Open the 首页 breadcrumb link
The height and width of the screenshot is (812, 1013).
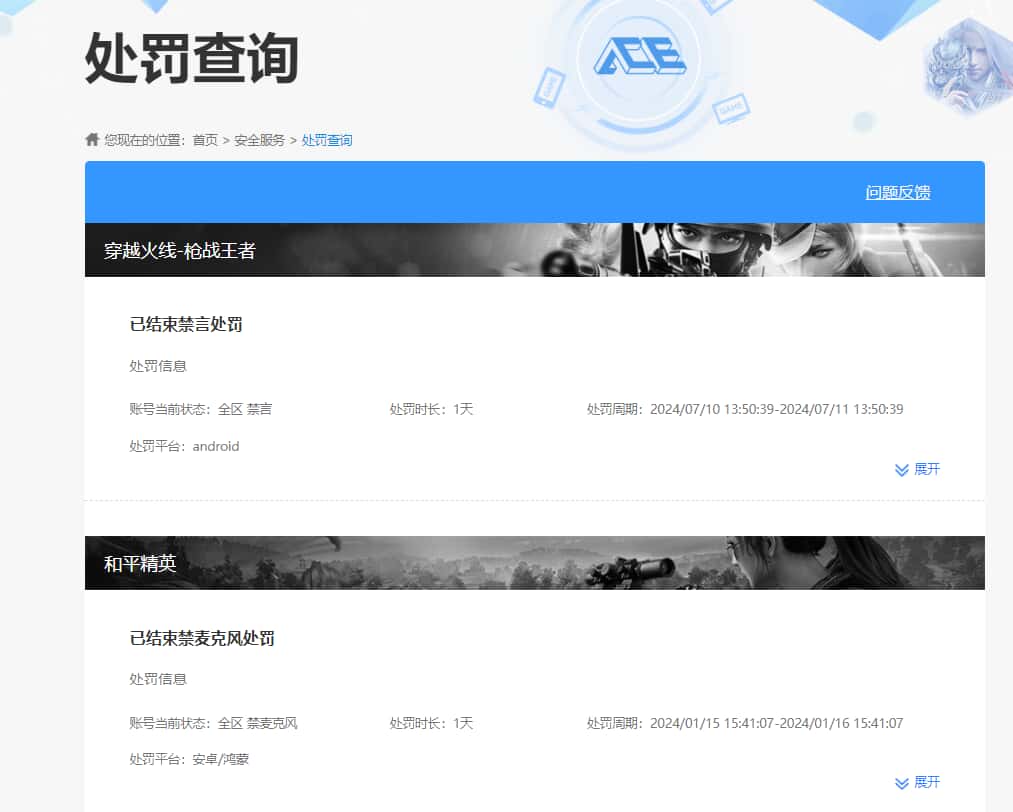(205, 140)
